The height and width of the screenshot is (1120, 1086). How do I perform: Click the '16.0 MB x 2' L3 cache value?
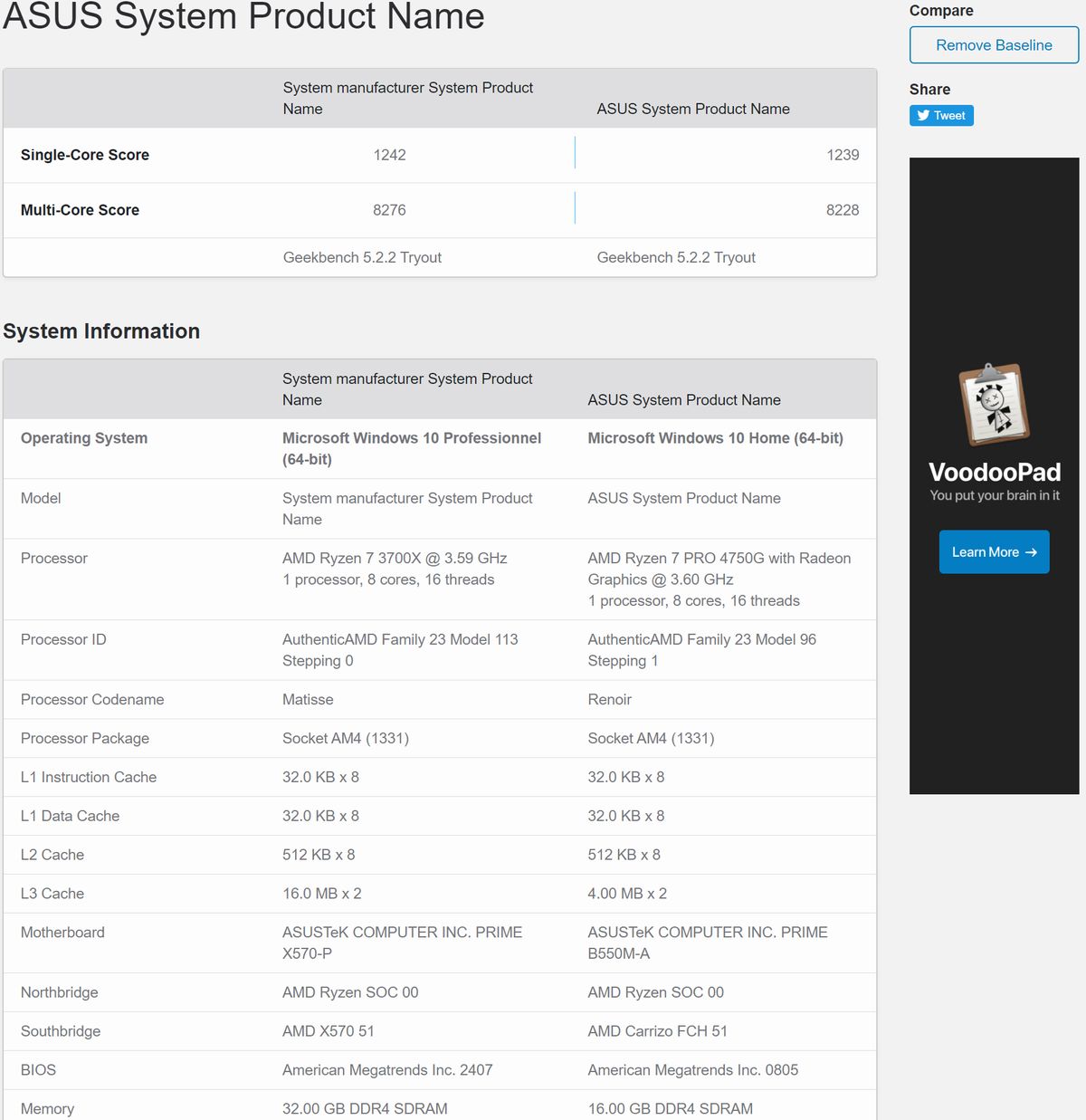click(x=322, y=894)
